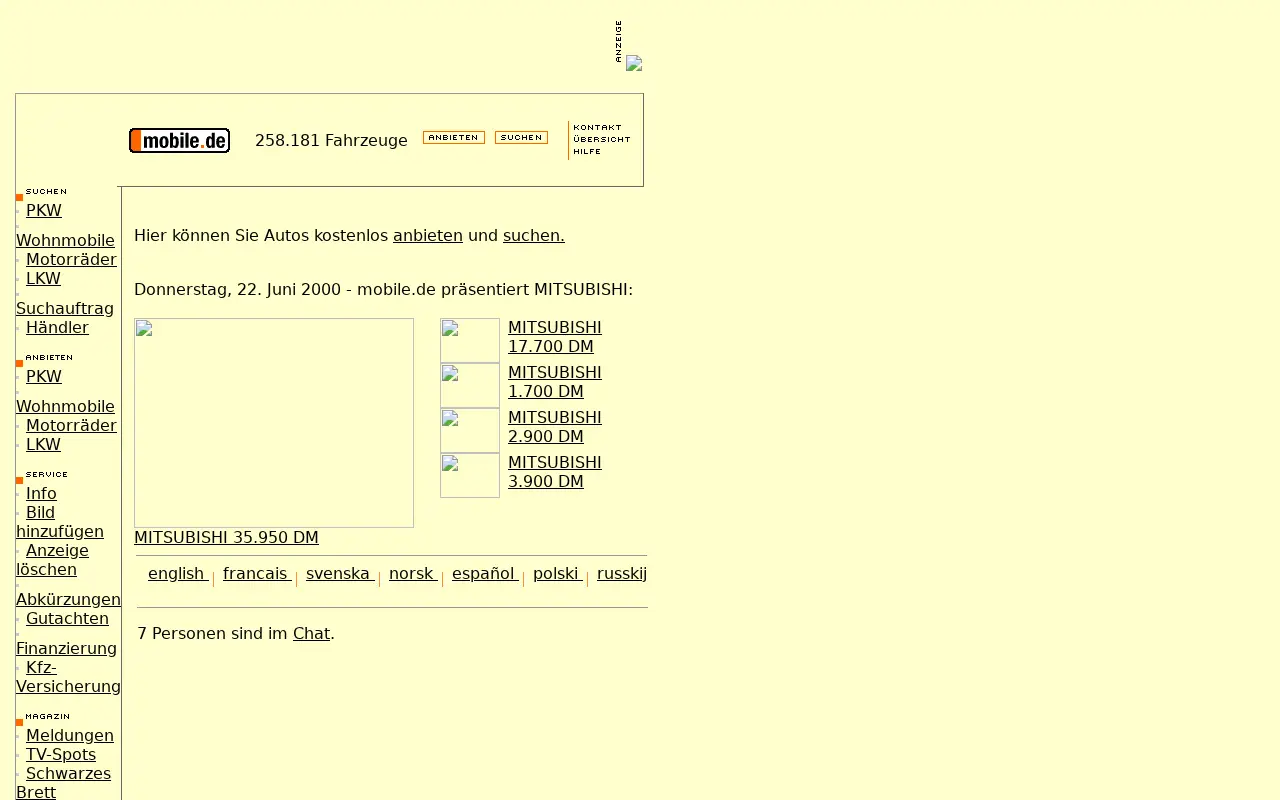Select PKW under the Anbieten section
The image size is (1280, 800).
point(44,377)
